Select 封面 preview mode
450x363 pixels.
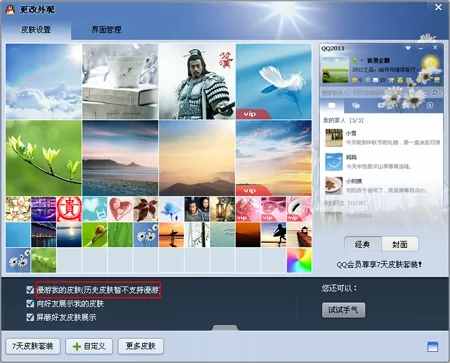[400, 244]
